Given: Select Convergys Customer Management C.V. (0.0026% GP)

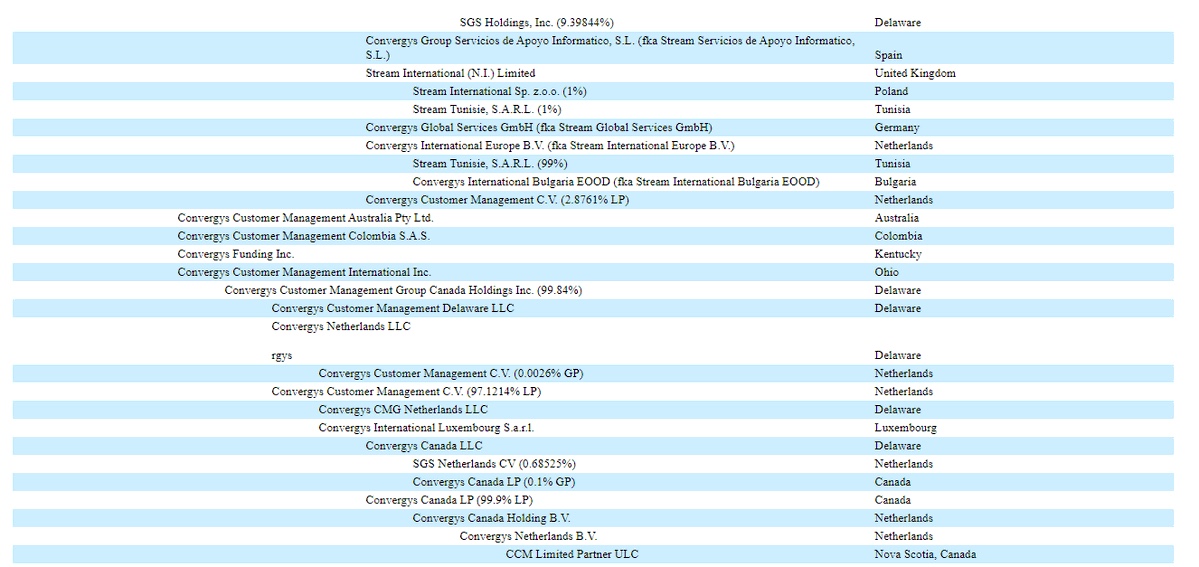Looking at the screenshot, I should (x=452, y=373).
